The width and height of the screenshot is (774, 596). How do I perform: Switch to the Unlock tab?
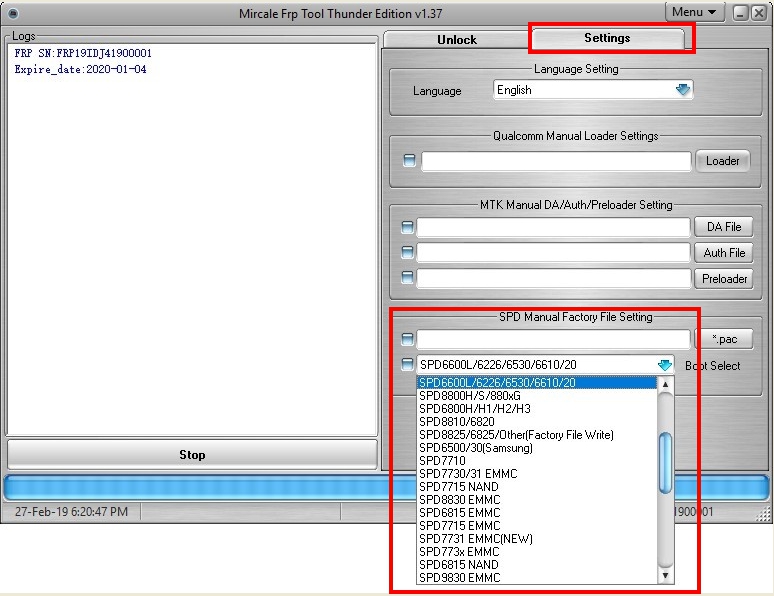[x=457, y=40]
